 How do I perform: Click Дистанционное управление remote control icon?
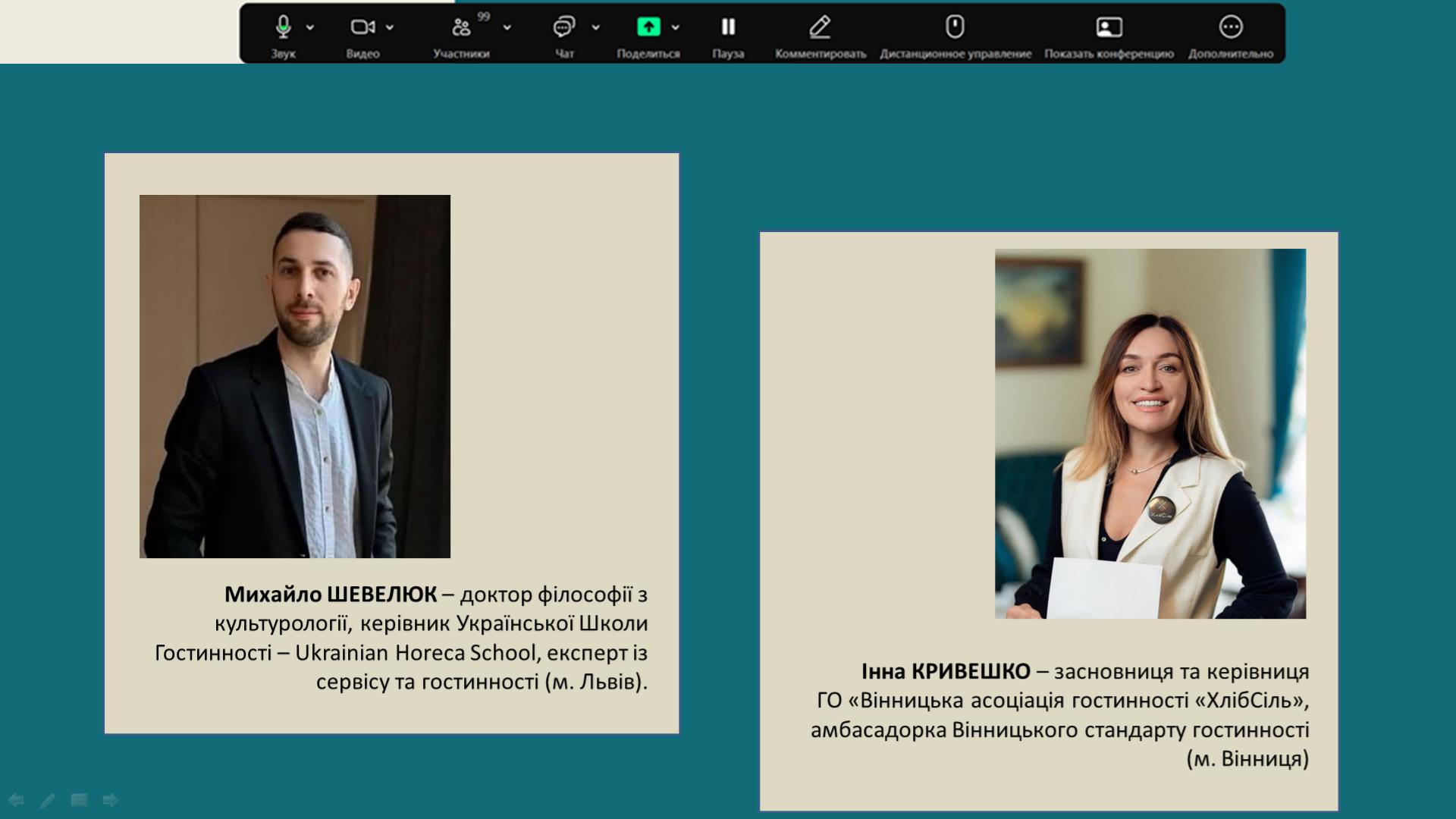coord(955,27)
